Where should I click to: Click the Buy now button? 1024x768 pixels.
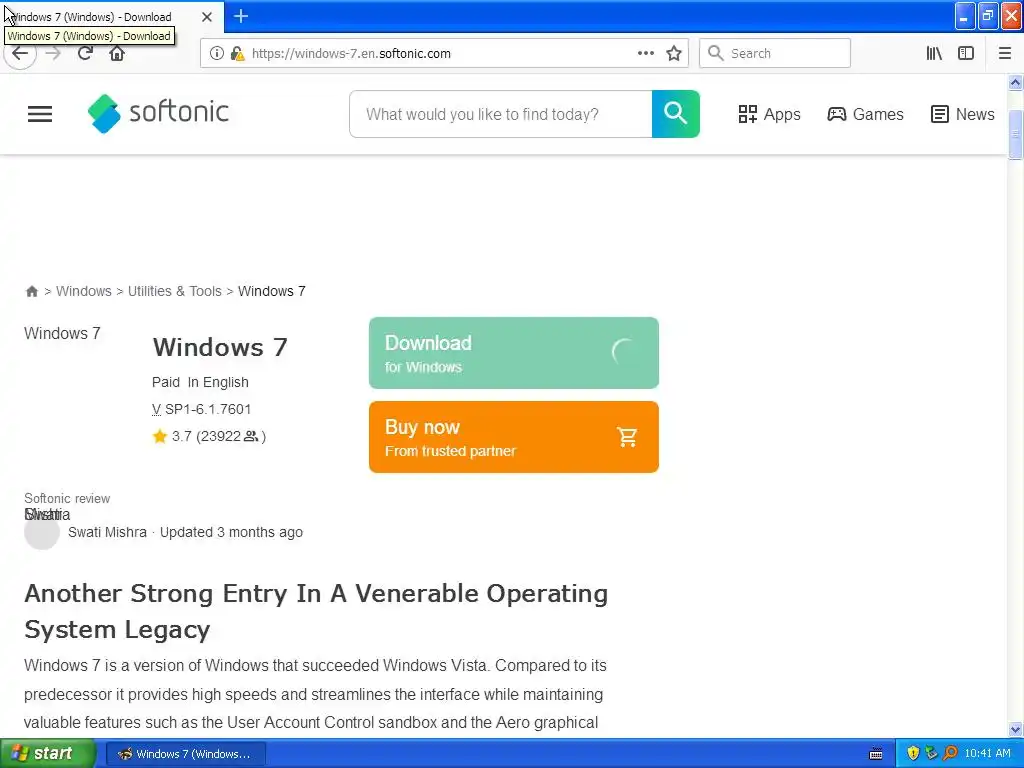click(x=514, y=437)
